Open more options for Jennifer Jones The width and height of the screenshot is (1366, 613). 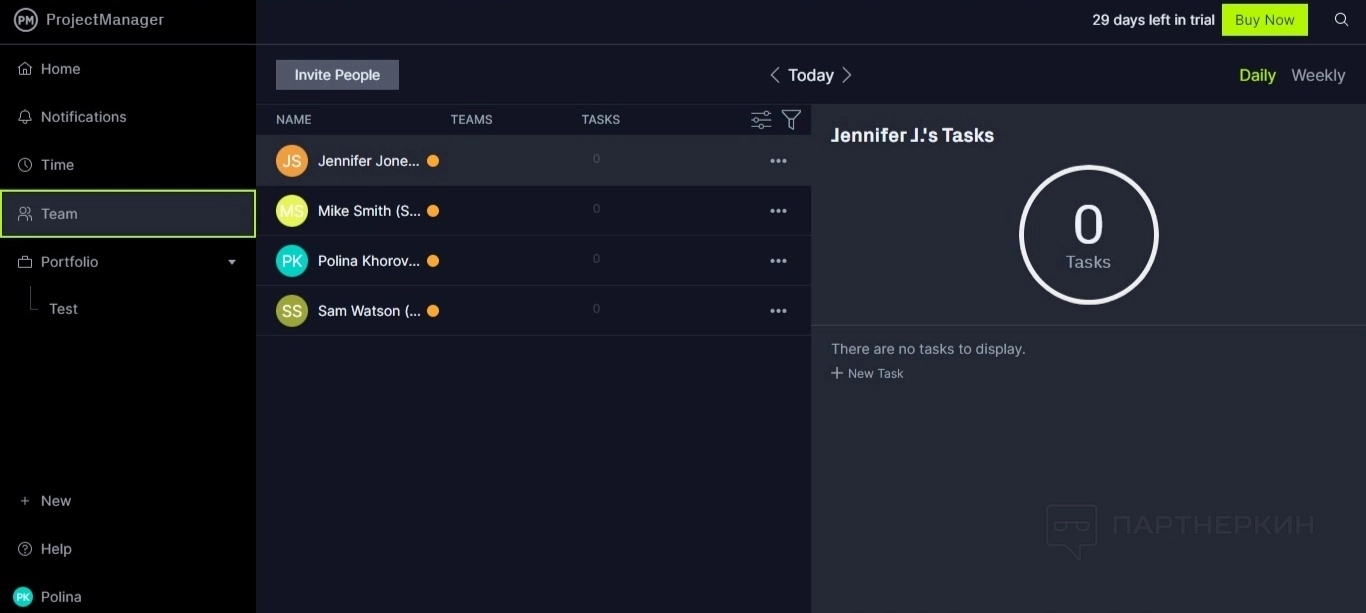point(778,161)
